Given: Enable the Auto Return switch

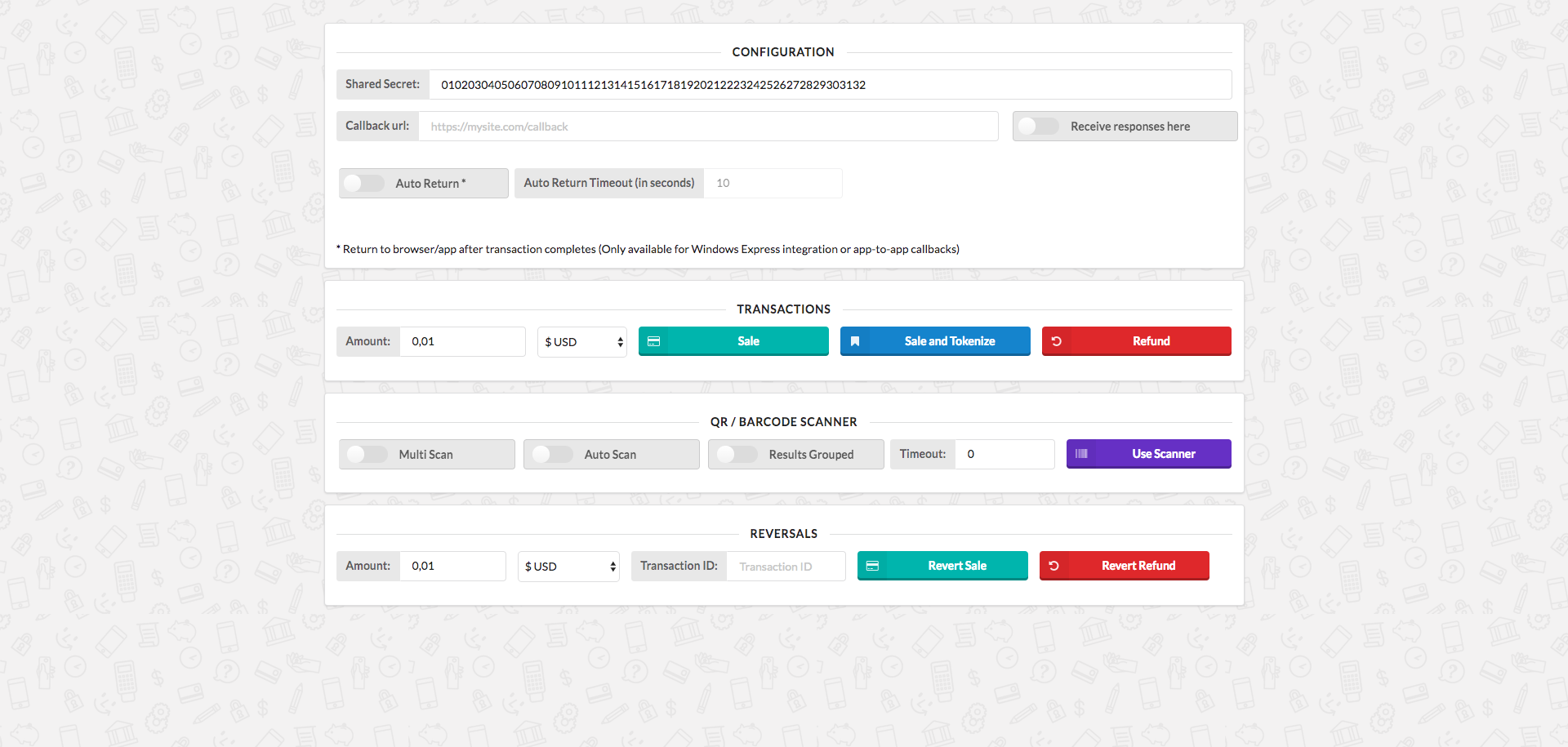Looking at the screenshot, I should point(363,183).
